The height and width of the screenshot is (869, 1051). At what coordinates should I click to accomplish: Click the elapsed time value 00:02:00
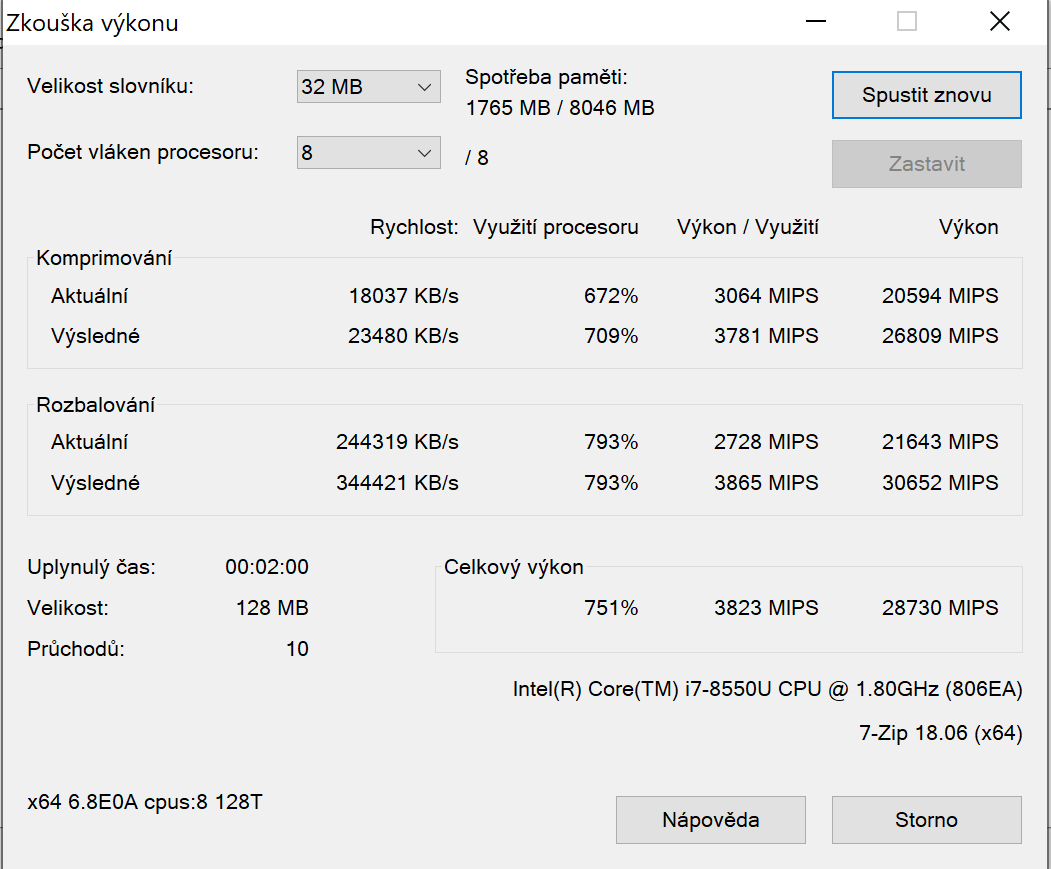pyautogui.click(x=266, y=567)
